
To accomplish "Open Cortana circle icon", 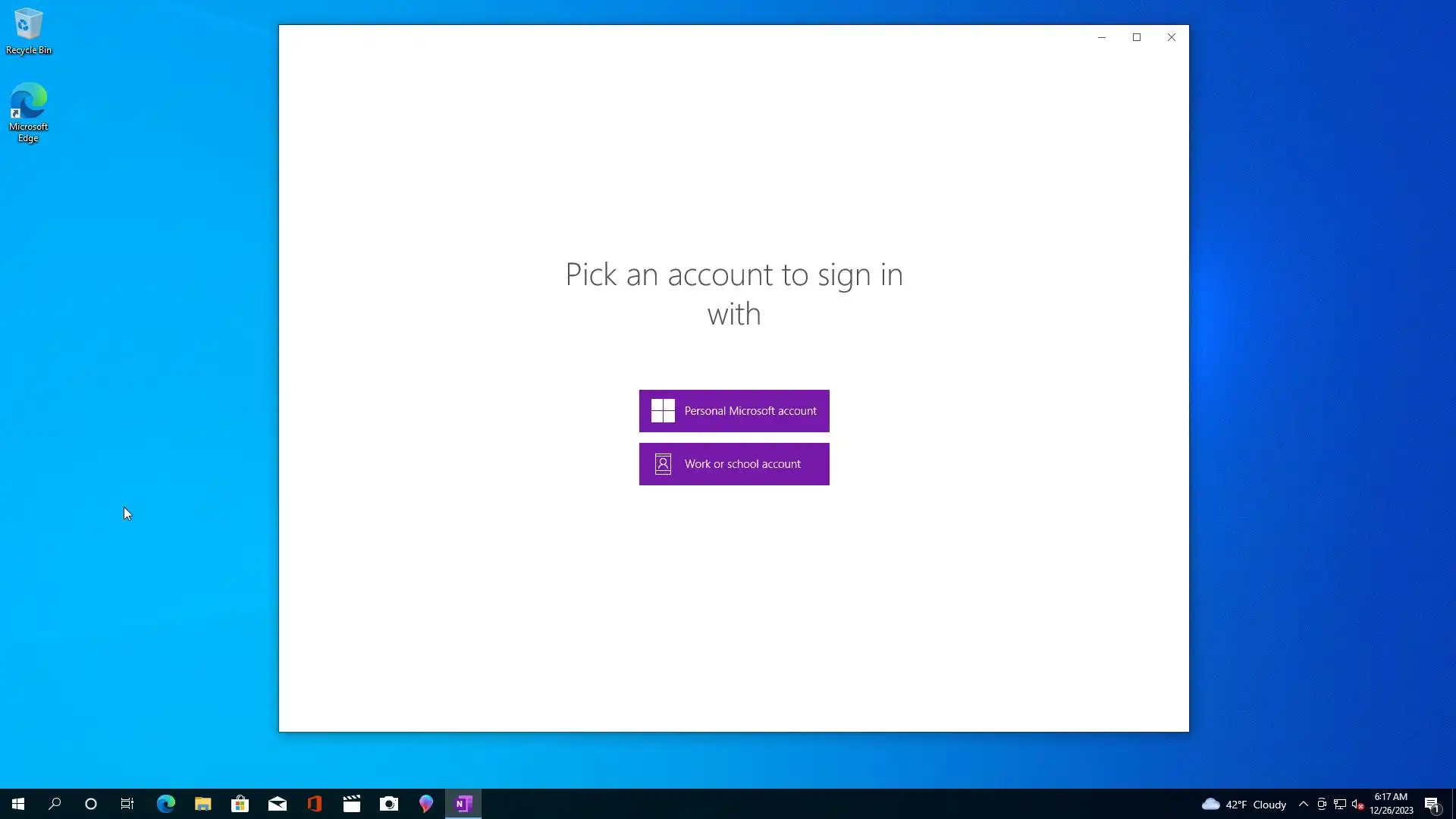I will (91, 804).
